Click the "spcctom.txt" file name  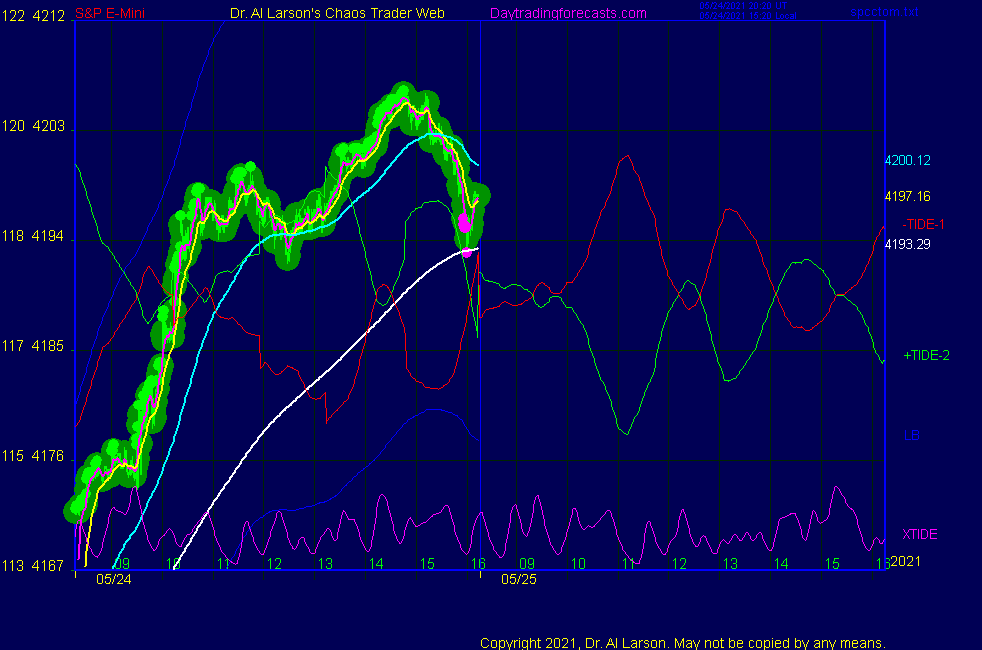pos(884,12)
